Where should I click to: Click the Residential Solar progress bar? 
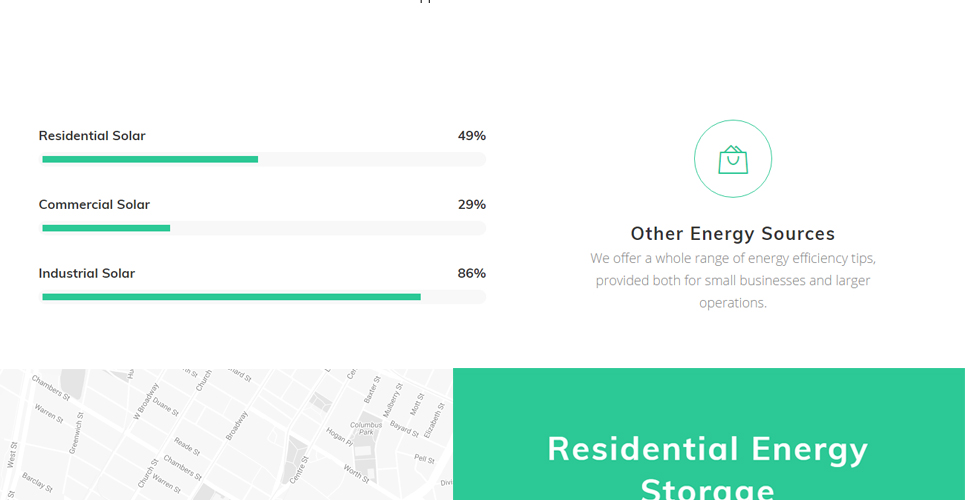[x=262, y=159]
